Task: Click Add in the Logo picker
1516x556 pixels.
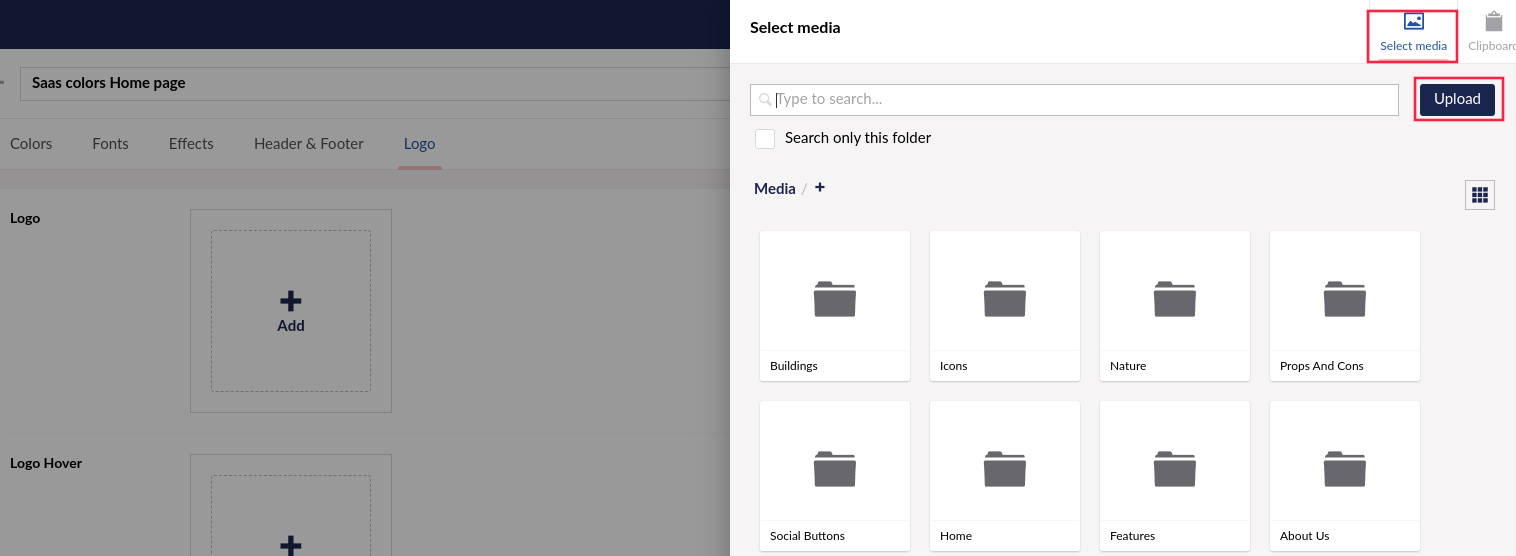Action: (290, 311)
